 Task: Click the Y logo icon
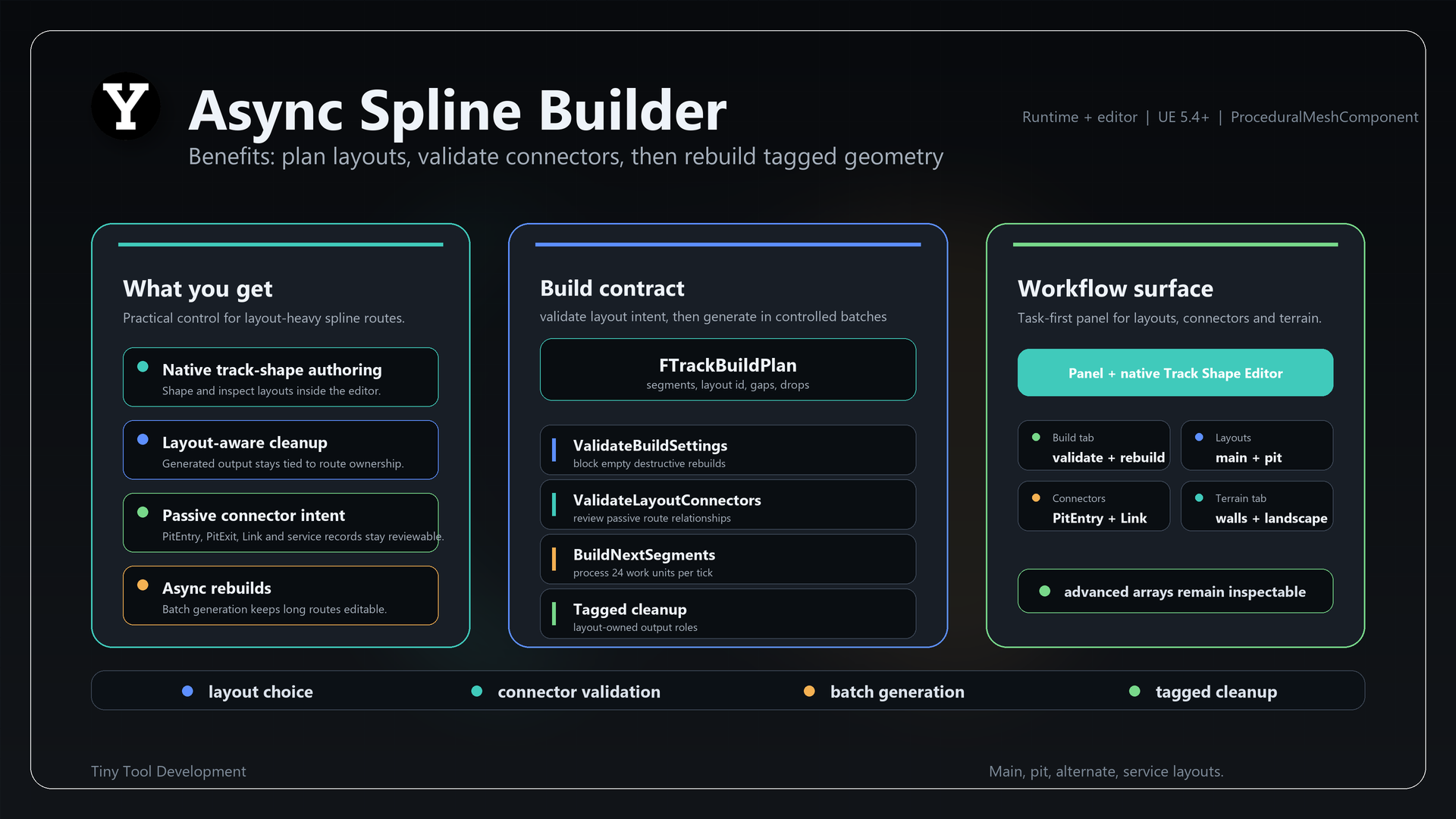(x=125, y=106)
